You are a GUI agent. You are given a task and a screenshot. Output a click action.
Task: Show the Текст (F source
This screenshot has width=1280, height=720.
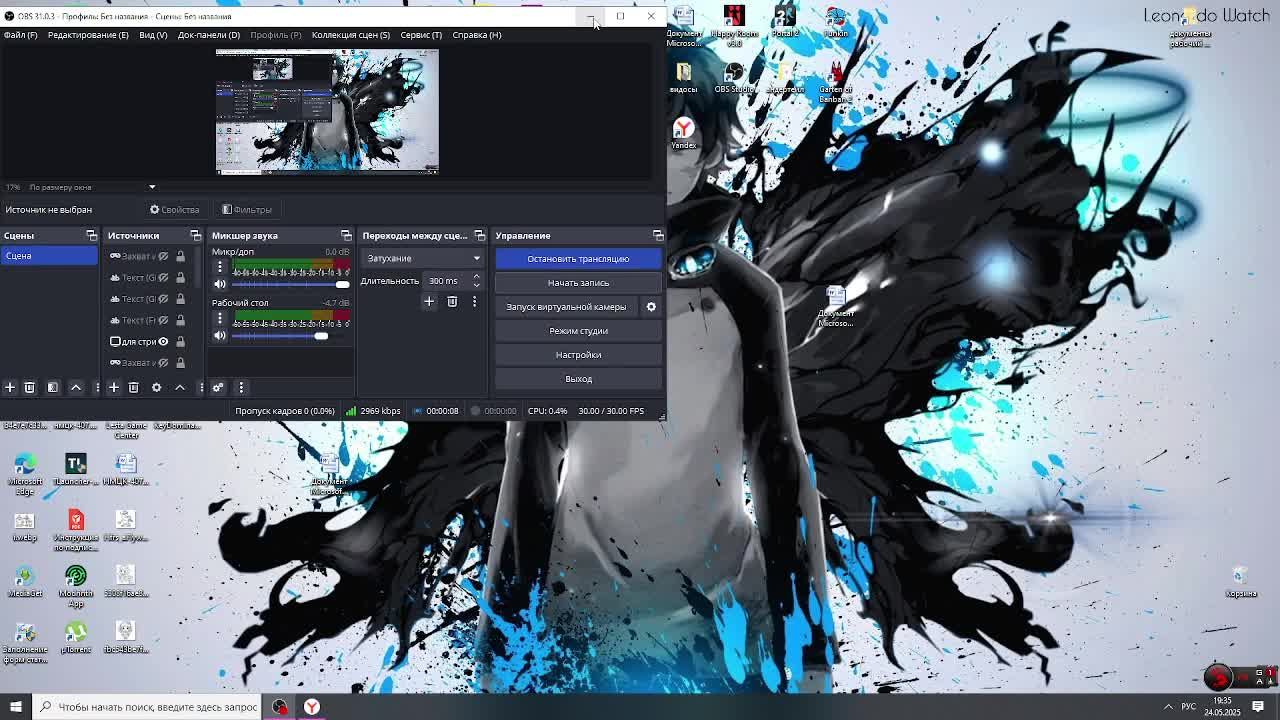point(163,320)
